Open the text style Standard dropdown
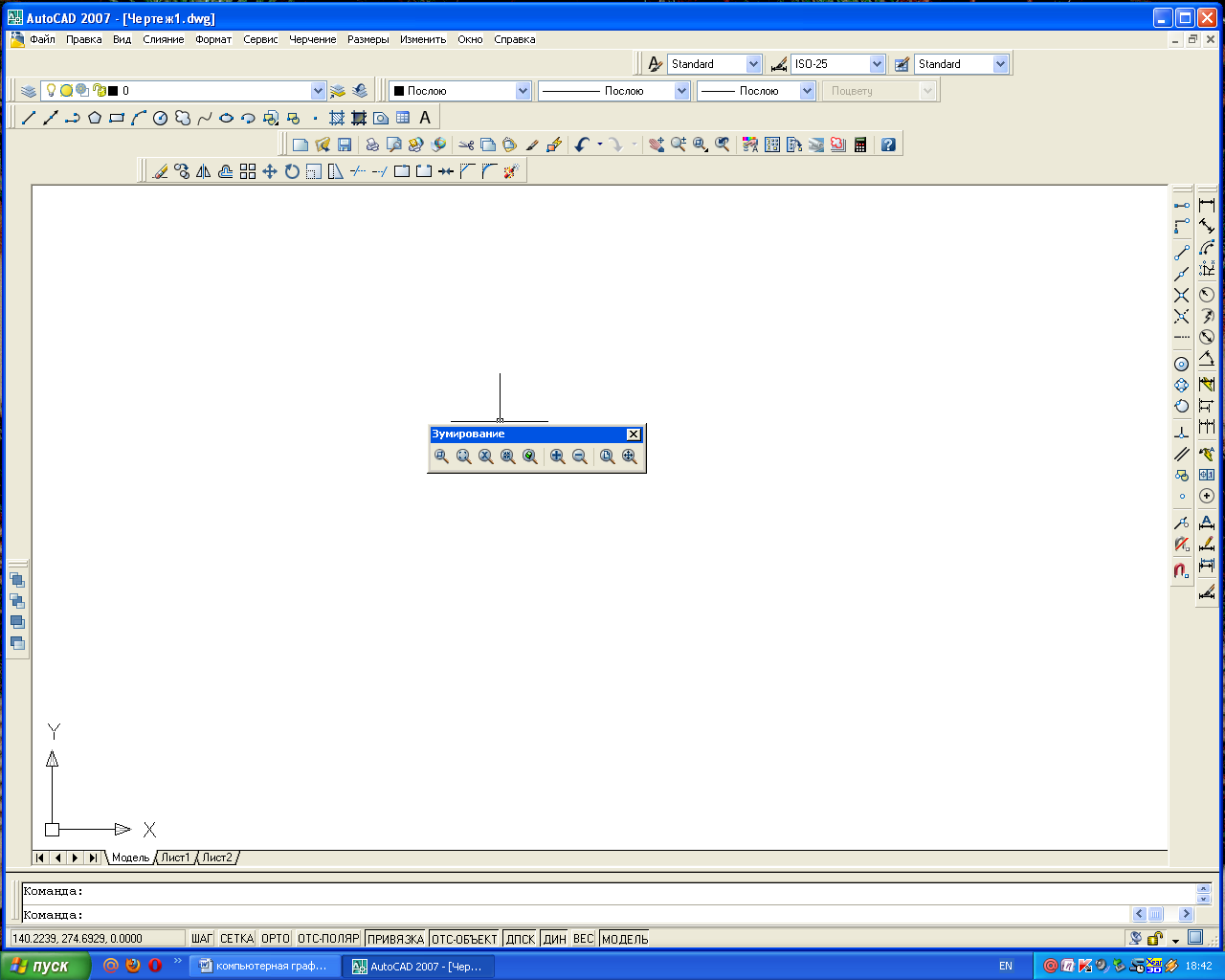Screen dimensions: 1225x980 pos(753,64)
